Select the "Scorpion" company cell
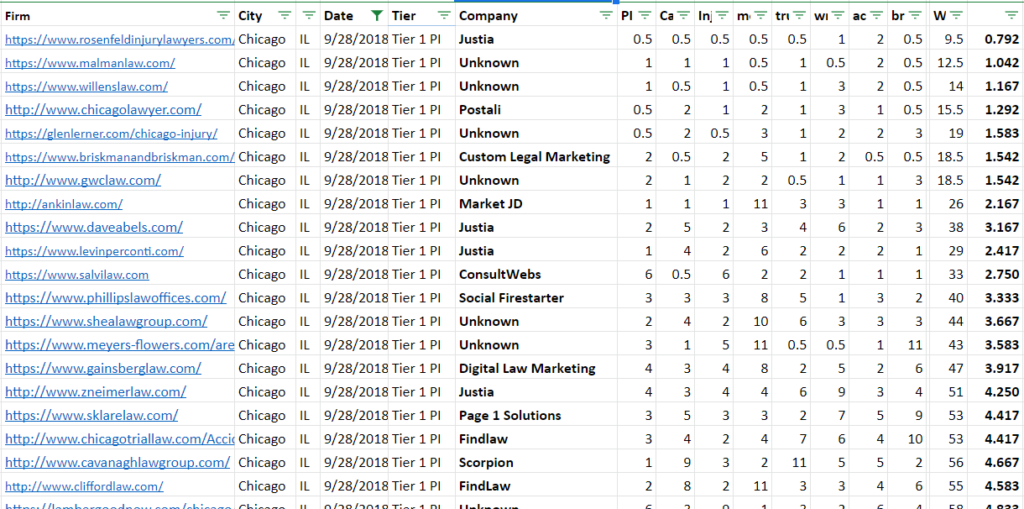The image size is (1024, 509). (x=486, y=463)
